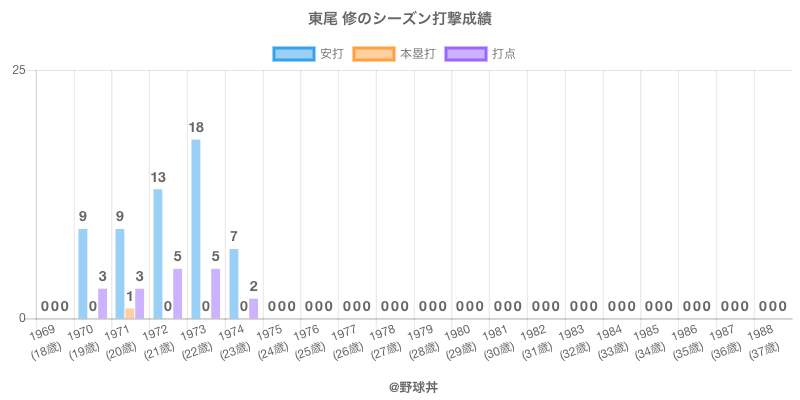
Task: Click the 1972 purple RBI bar labeled 5
Action: [x=177, y=293]
